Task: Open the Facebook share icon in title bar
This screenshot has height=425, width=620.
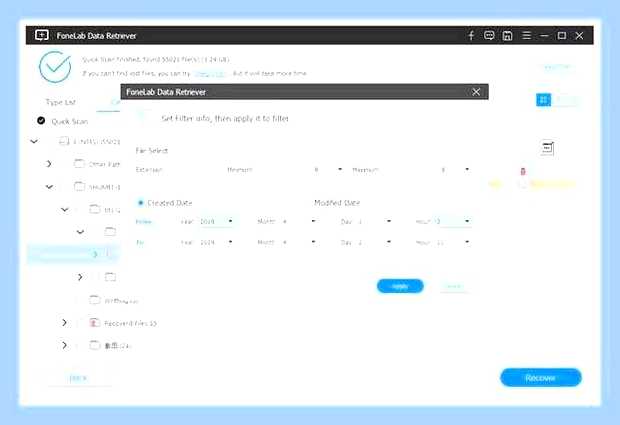Action: [471, 36]
